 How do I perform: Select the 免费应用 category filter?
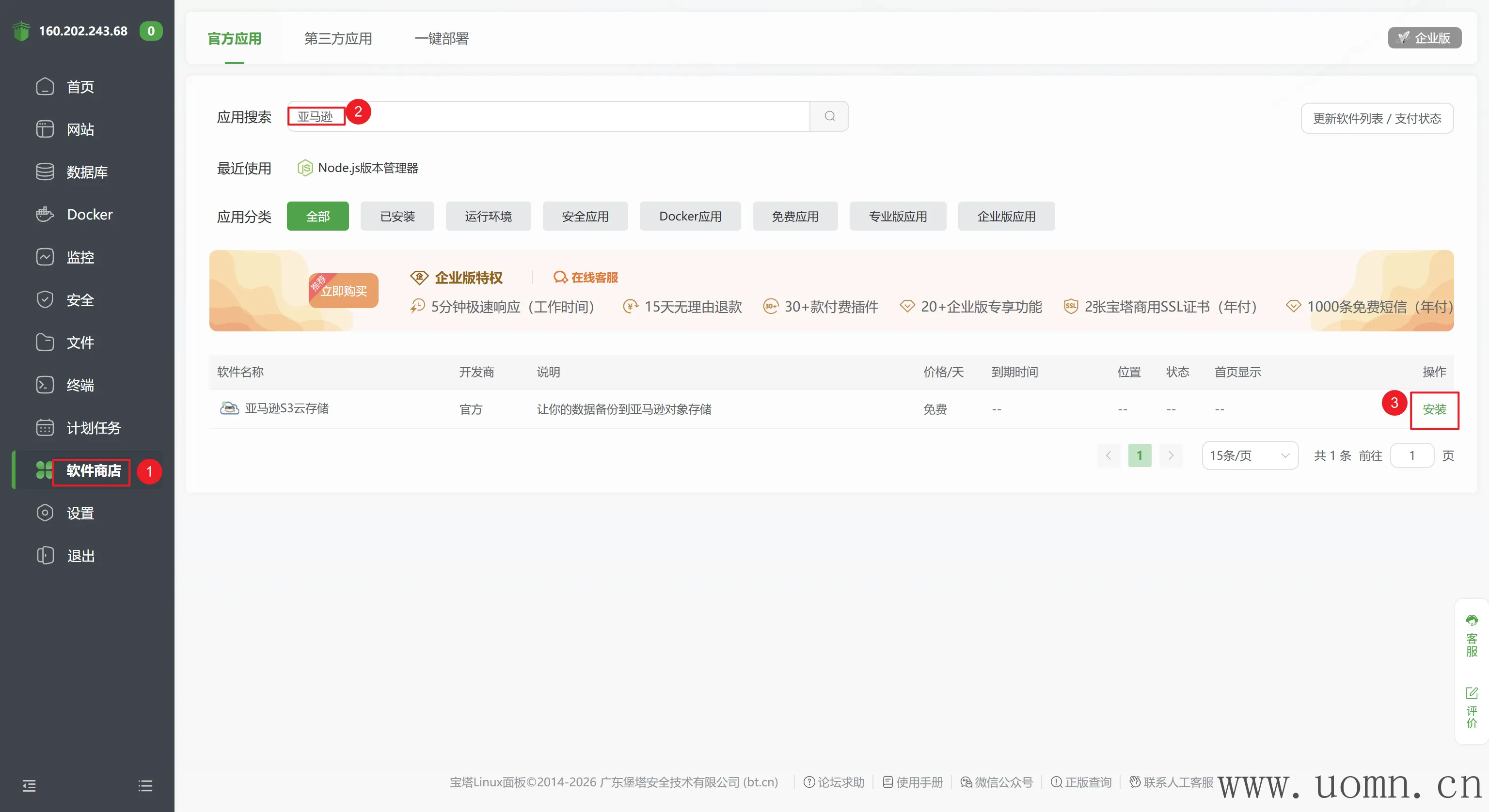pos(795,216)
